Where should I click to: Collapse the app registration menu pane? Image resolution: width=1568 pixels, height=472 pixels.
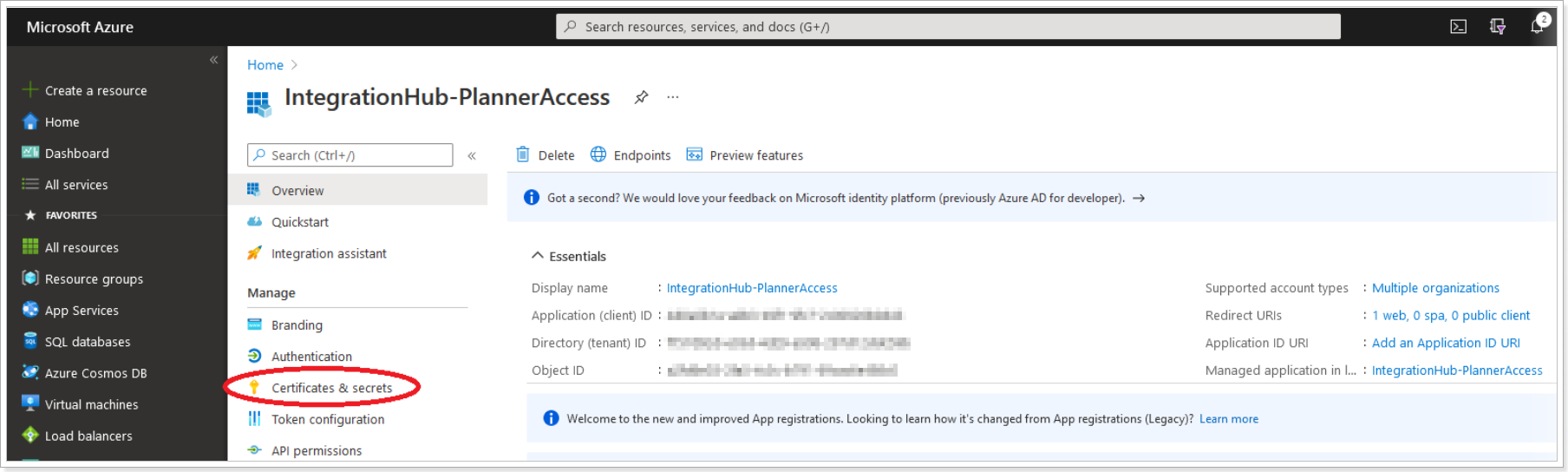(472, 156)
